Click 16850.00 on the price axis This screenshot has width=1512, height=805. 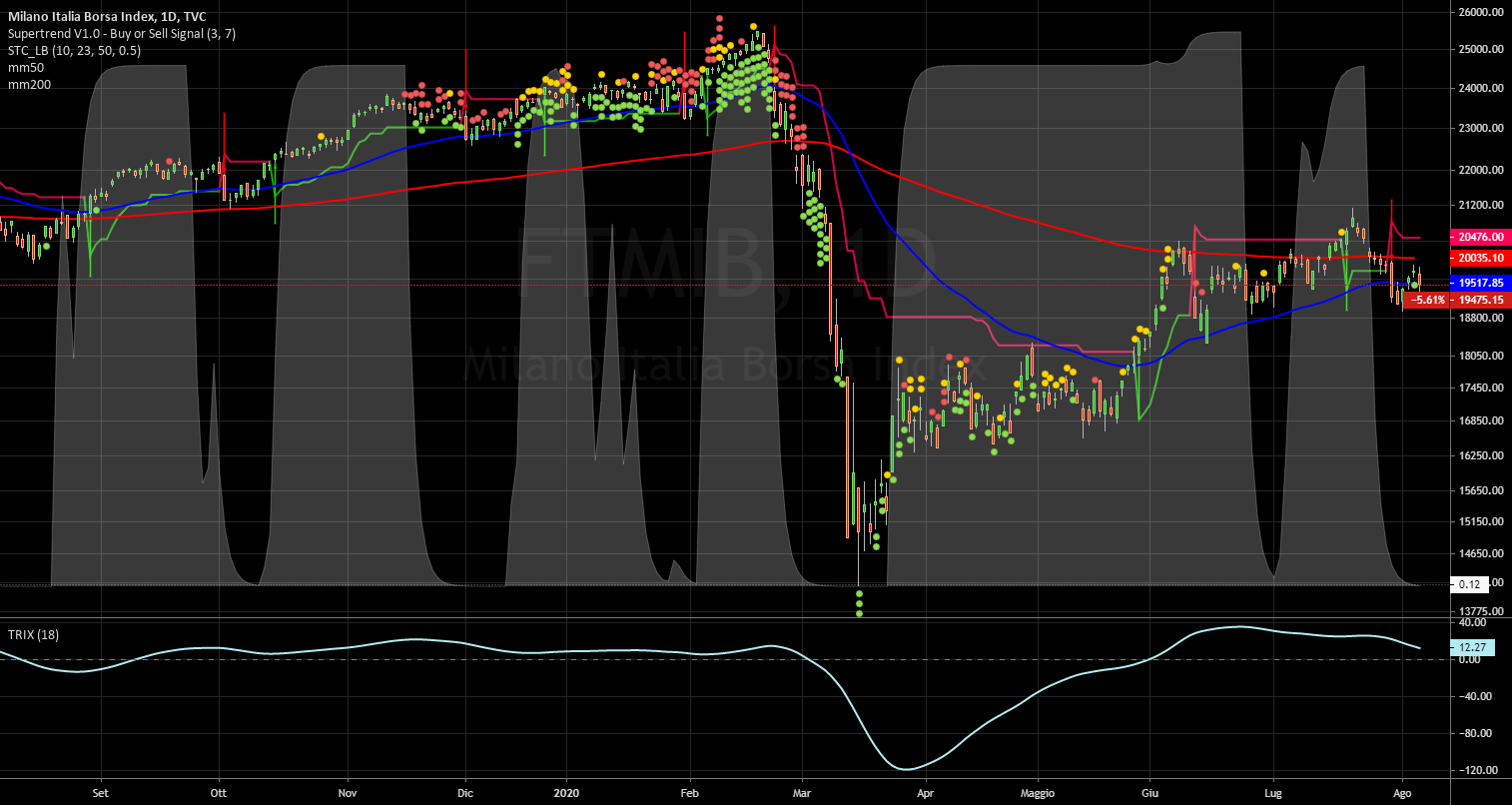(x=1481, y=420)
